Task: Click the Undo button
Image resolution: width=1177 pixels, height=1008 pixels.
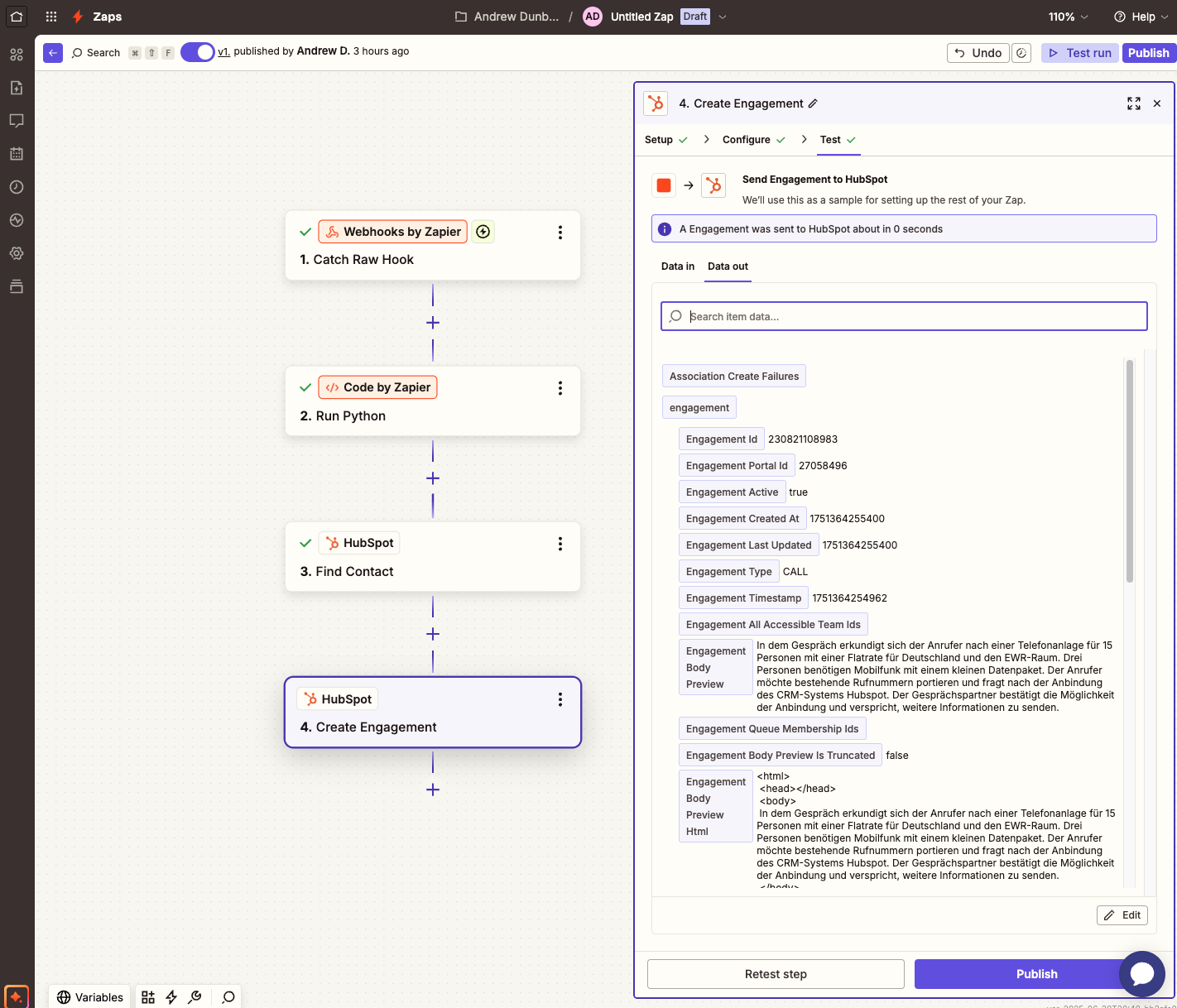Action: pos(978,53)
